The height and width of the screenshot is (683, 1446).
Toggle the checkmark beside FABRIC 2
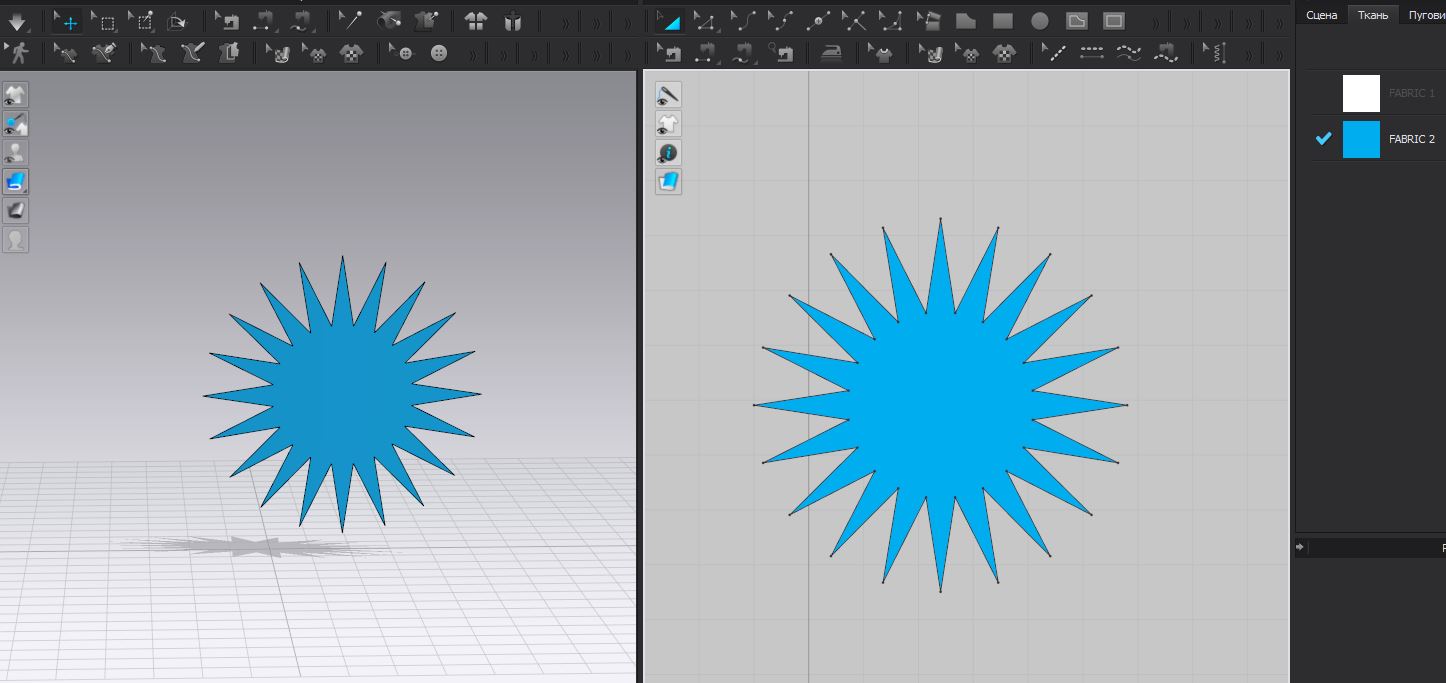point(1323,139)
